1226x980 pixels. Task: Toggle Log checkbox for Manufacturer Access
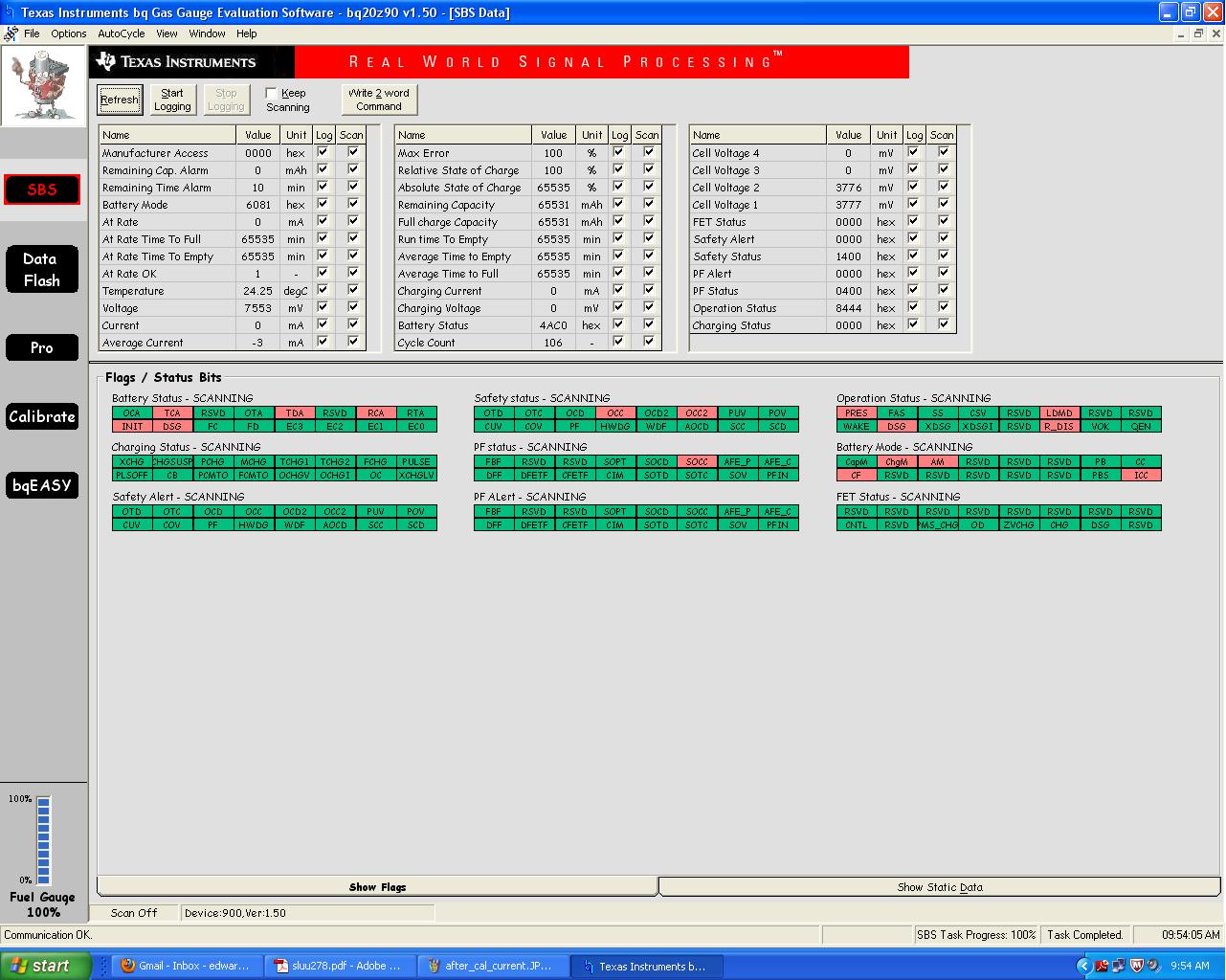pos(323,152)
